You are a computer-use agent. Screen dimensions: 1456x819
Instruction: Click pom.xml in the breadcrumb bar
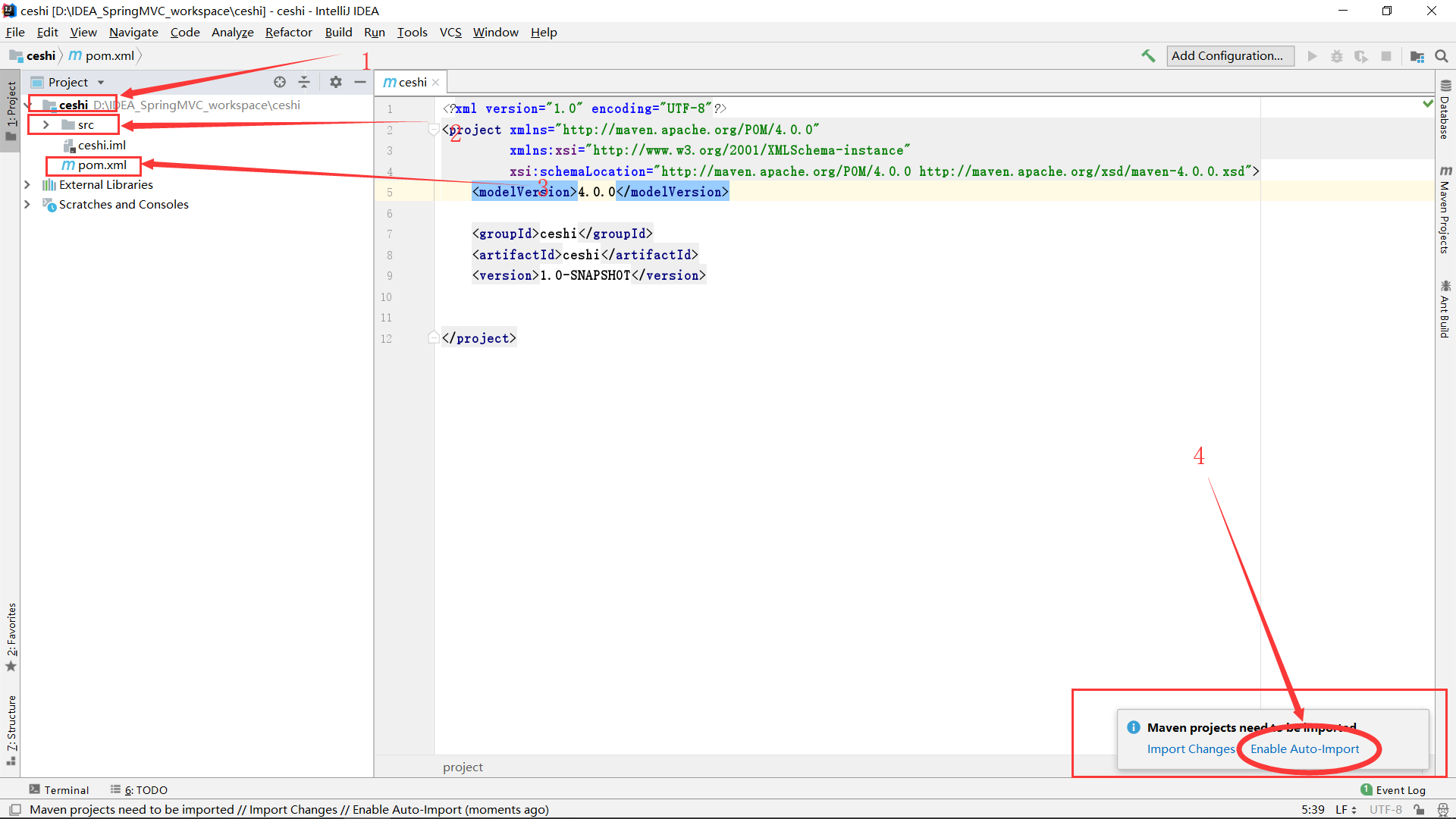[102, 56]
